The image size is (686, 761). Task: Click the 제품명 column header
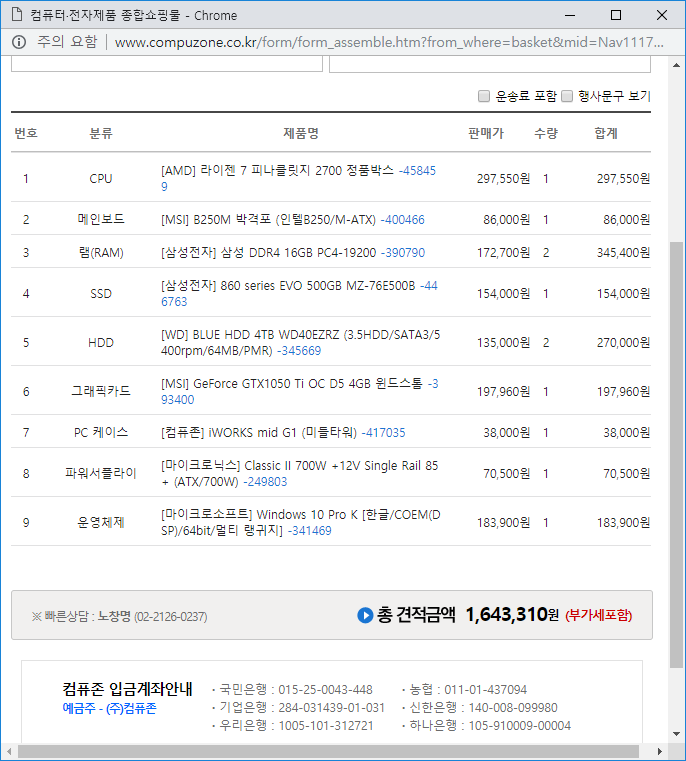(301, 133)
